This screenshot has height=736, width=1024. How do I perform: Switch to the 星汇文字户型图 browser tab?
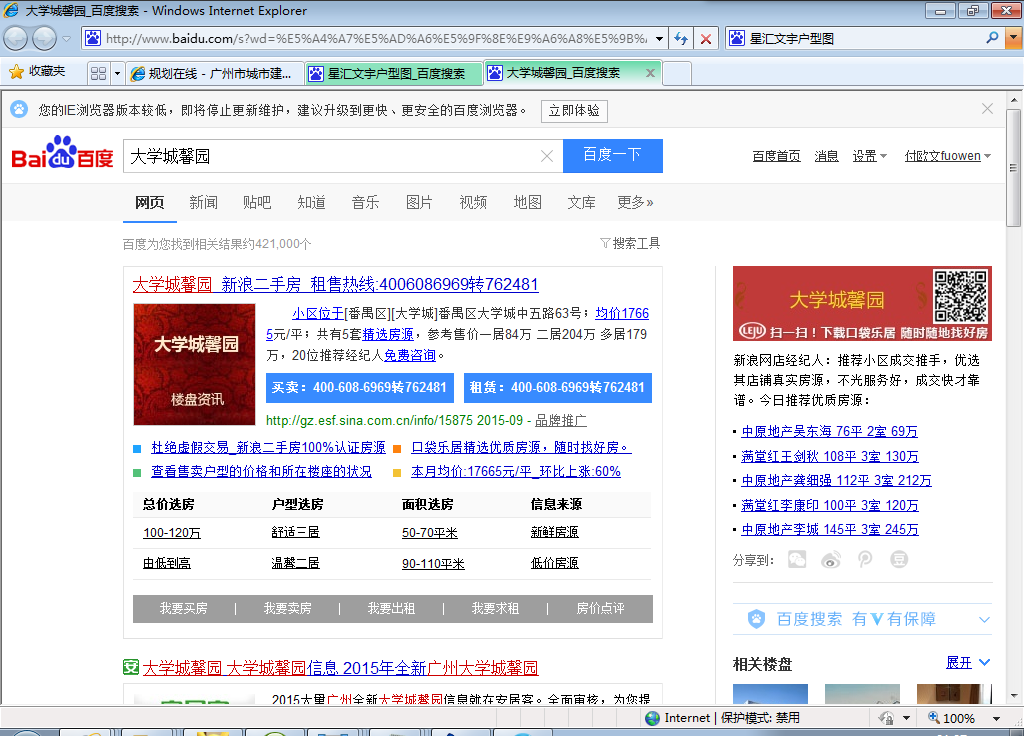tap(393, 73)
